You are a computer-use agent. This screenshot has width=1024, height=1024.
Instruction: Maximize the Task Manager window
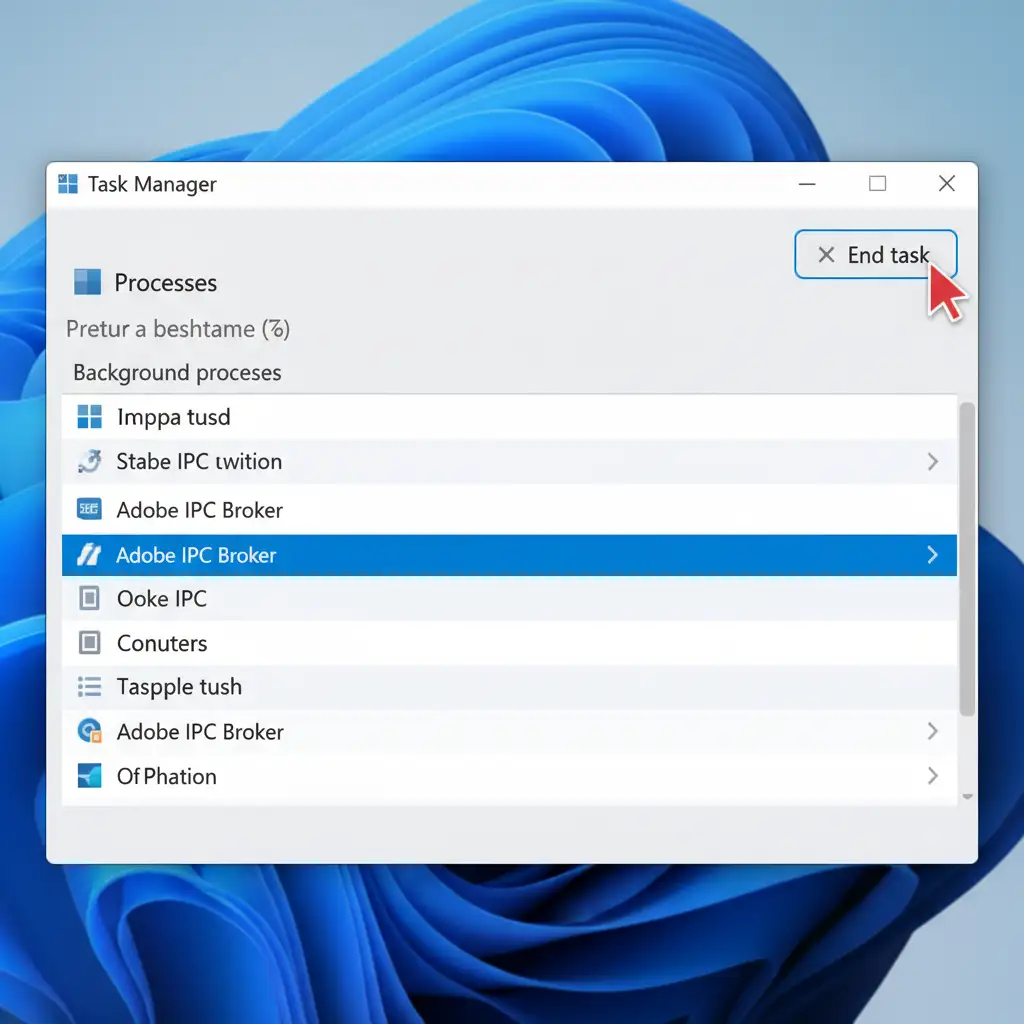pos(877,183)
